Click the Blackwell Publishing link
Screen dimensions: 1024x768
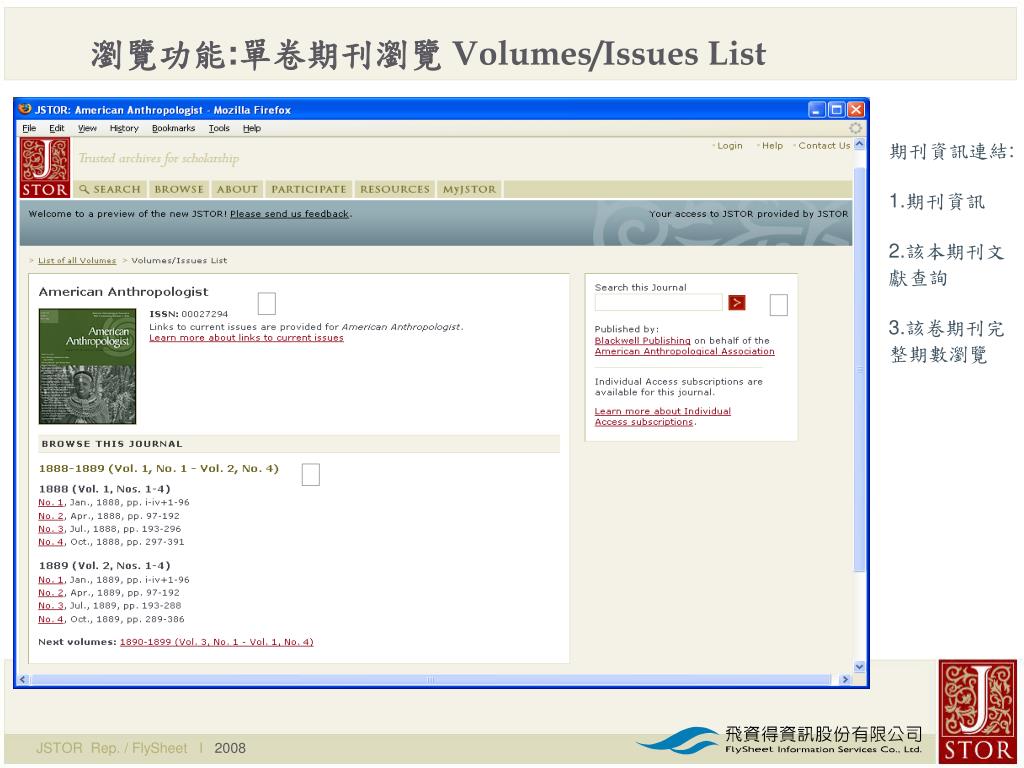pos(643,340)
